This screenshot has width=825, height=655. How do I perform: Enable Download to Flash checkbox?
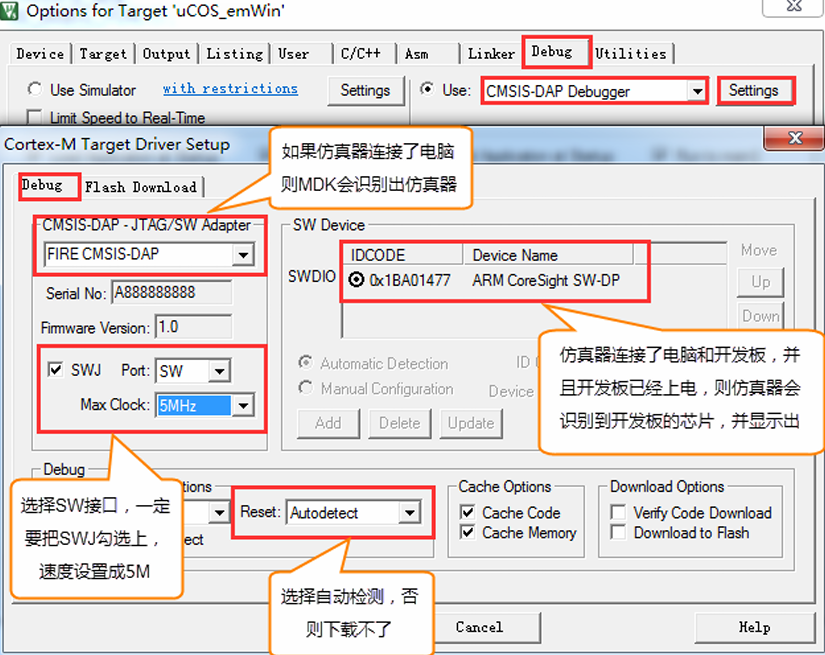[618, 532]
